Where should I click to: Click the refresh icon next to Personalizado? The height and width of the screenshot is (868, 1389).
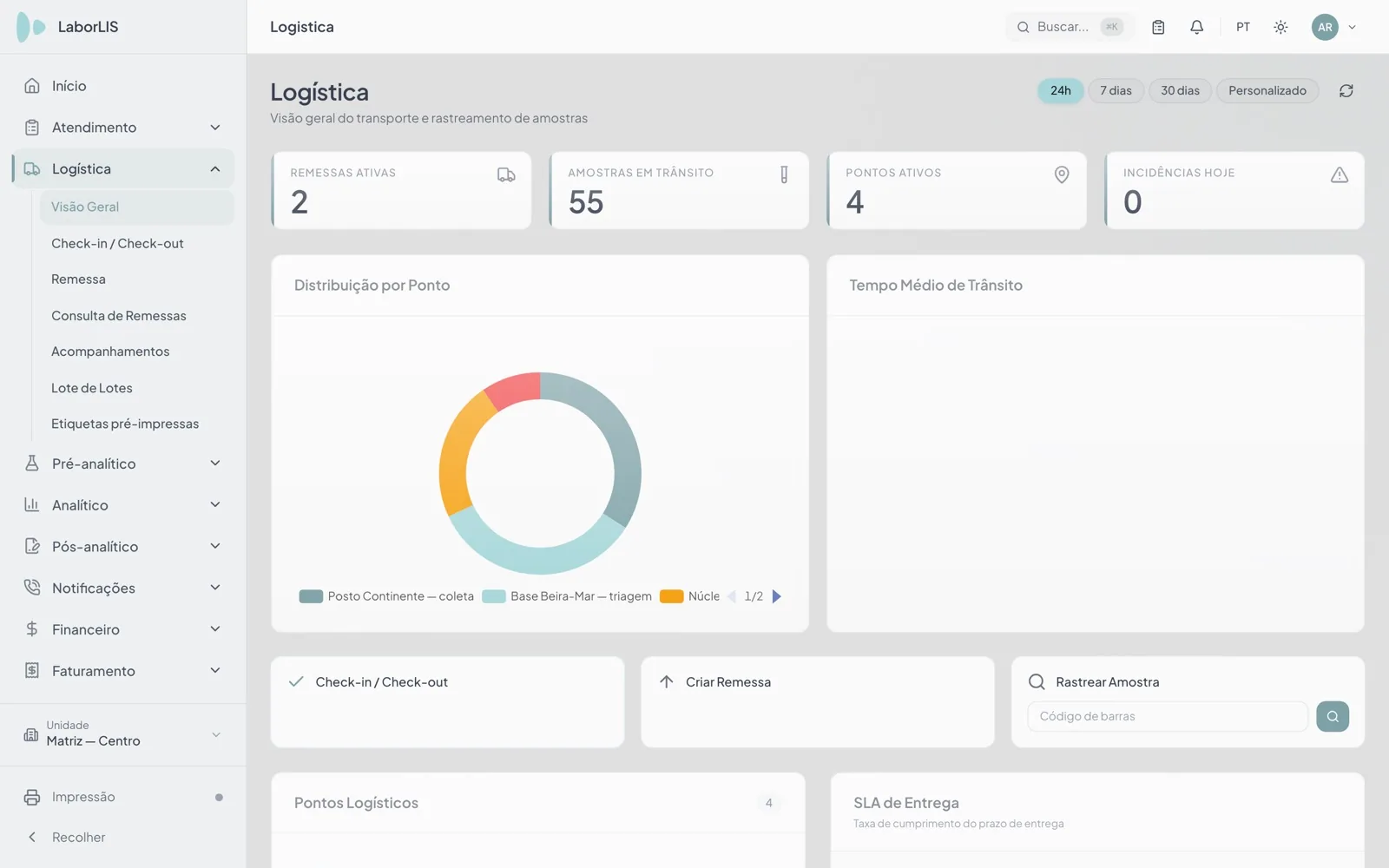(1346, 90)
